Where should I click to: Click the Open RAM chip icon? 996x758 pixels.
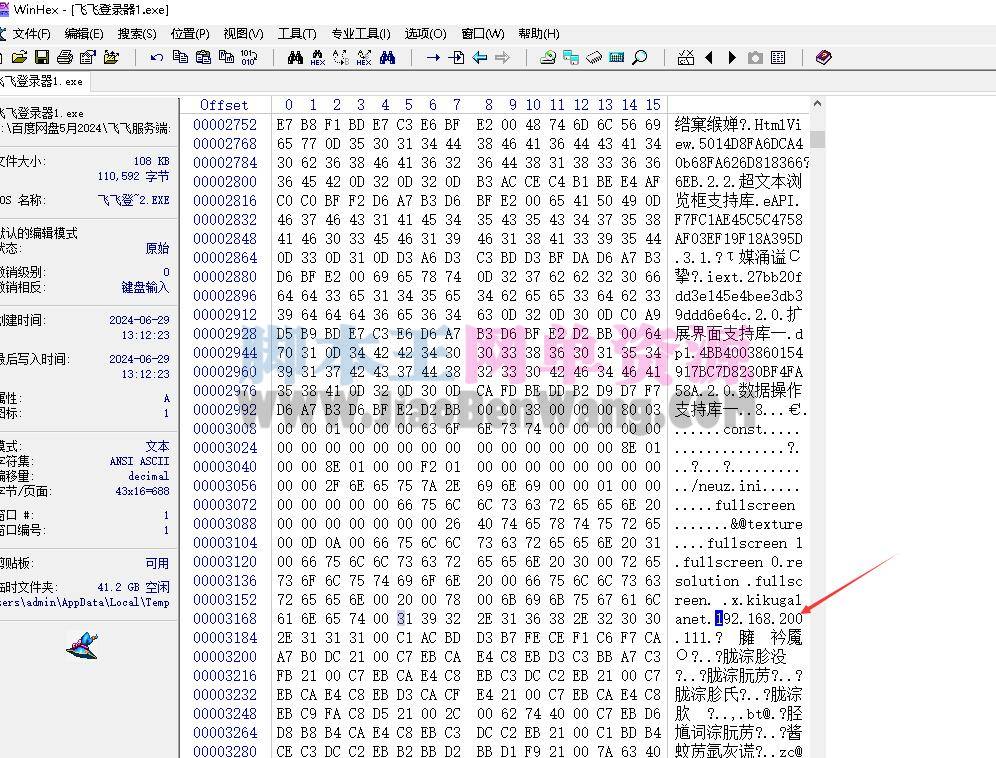594,58
